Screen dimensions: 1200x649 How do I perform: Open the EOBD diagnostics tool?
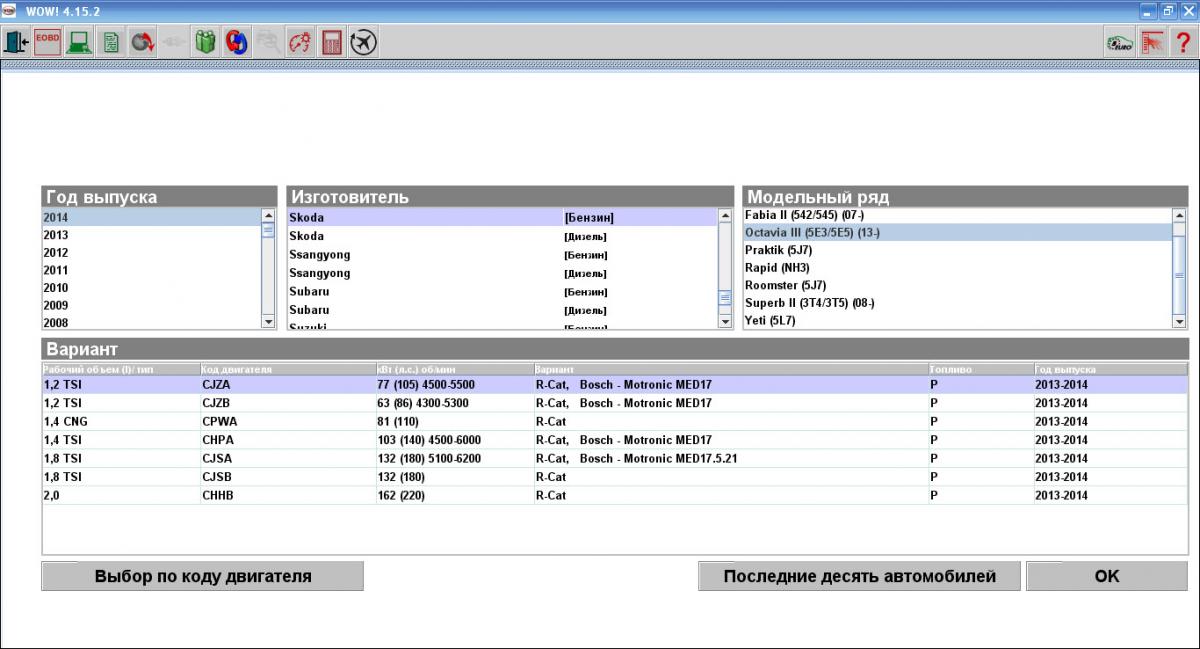coord(48,42)
